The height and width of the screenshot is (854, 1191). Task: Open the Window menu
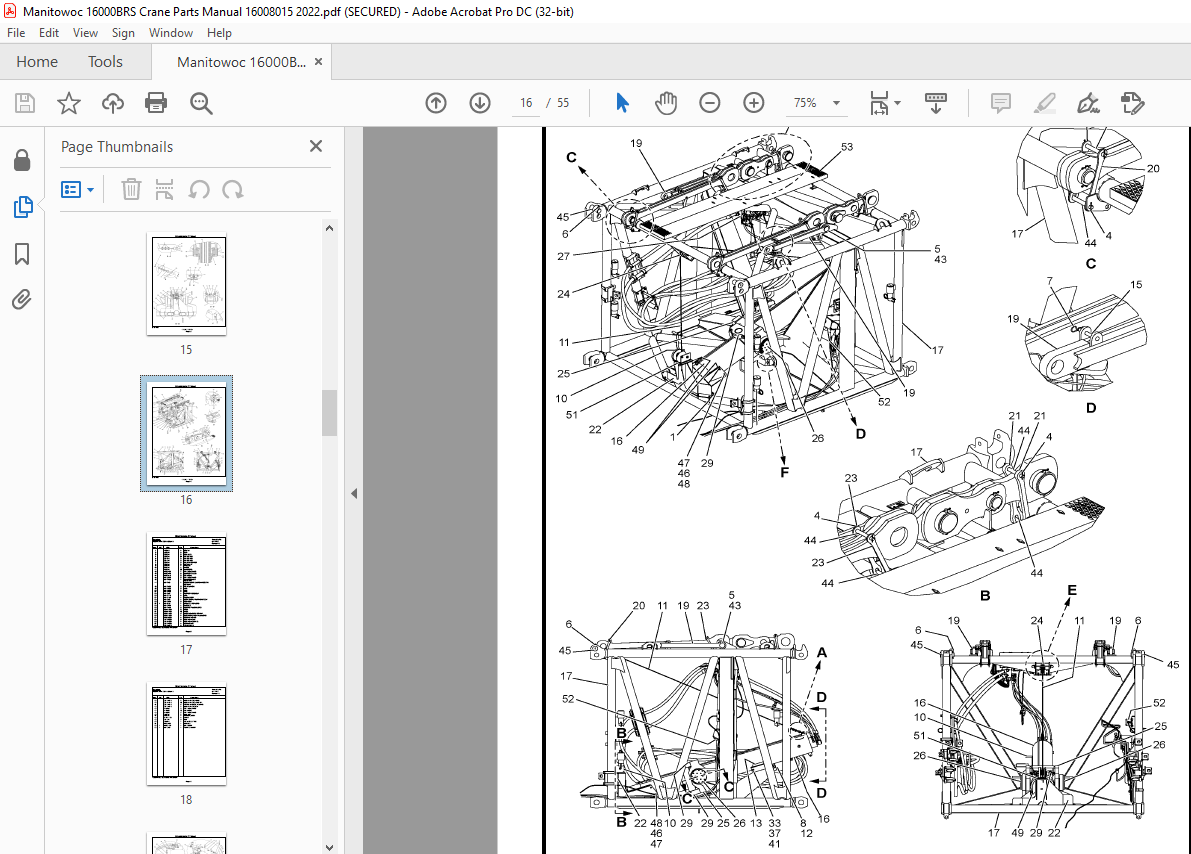(x=171, y=33)
